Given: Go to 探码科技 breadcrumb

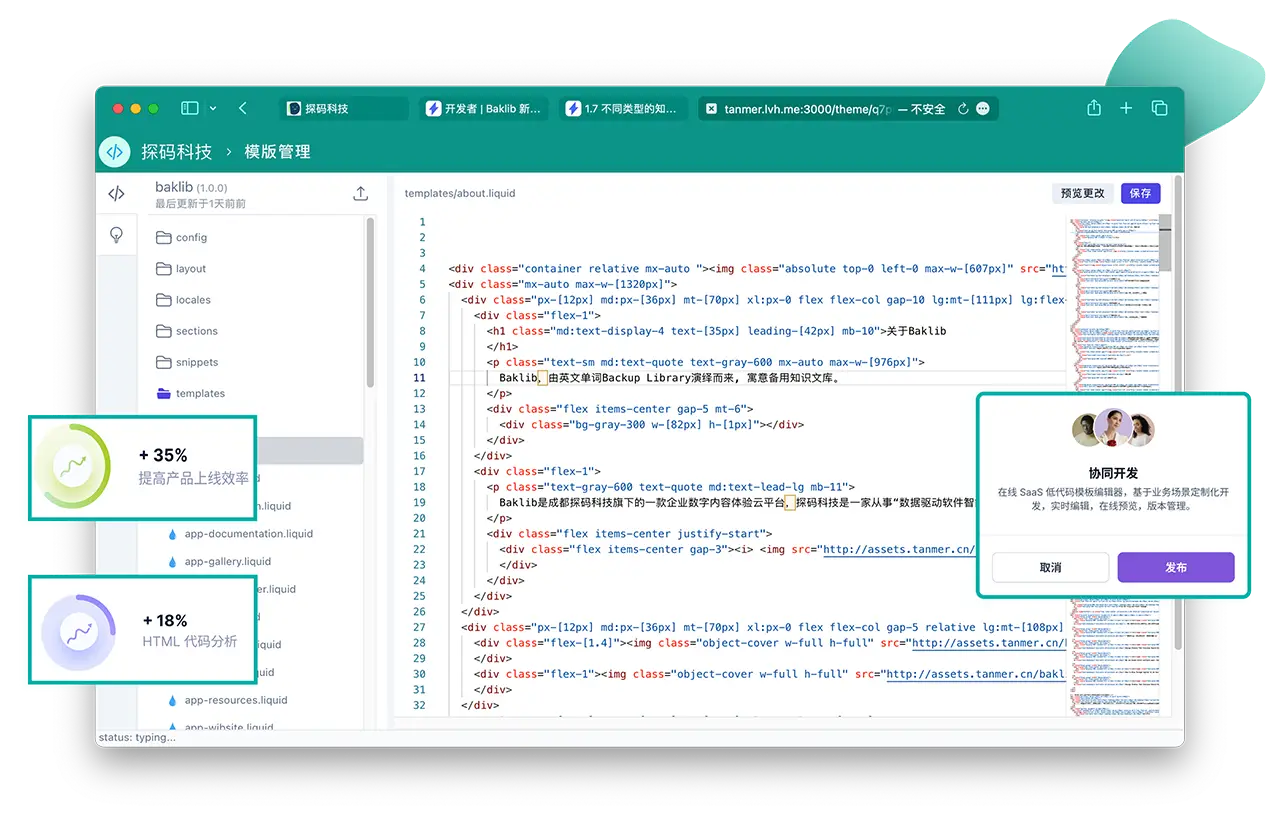Looking at the screenshot, I should (177, 152).
